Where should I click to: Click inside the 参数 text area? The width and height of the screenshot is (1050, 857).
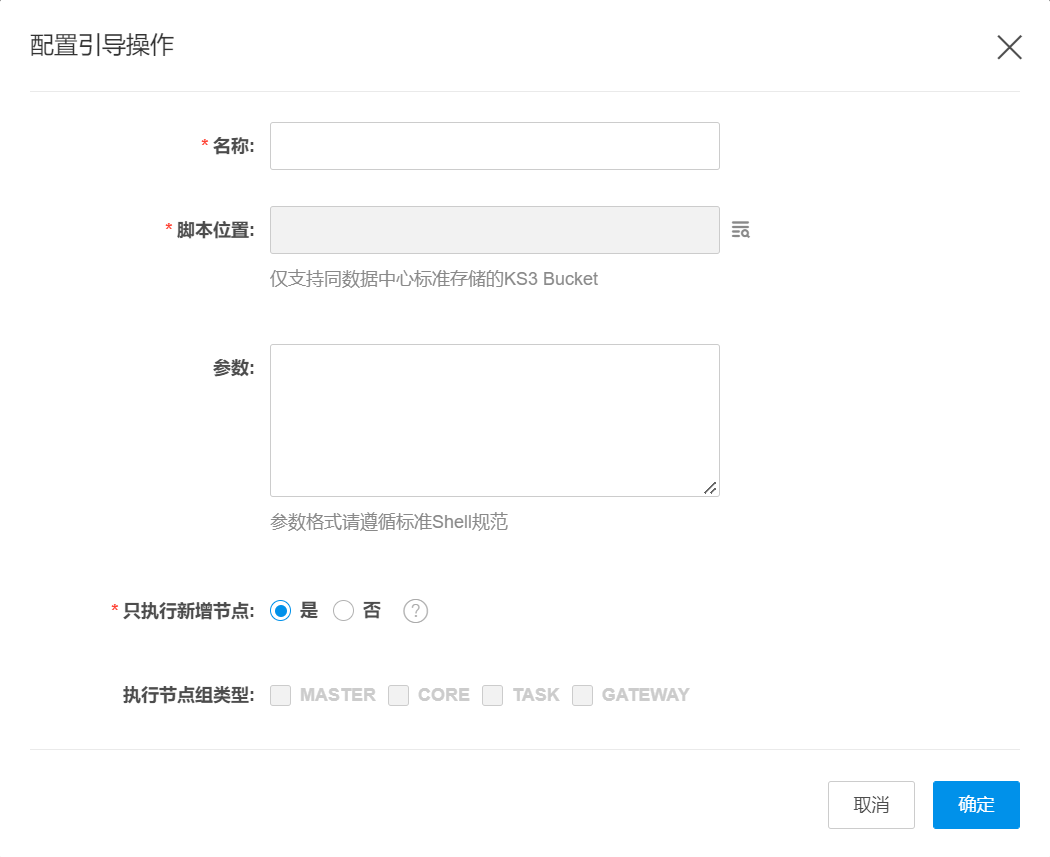click(494, 420)
